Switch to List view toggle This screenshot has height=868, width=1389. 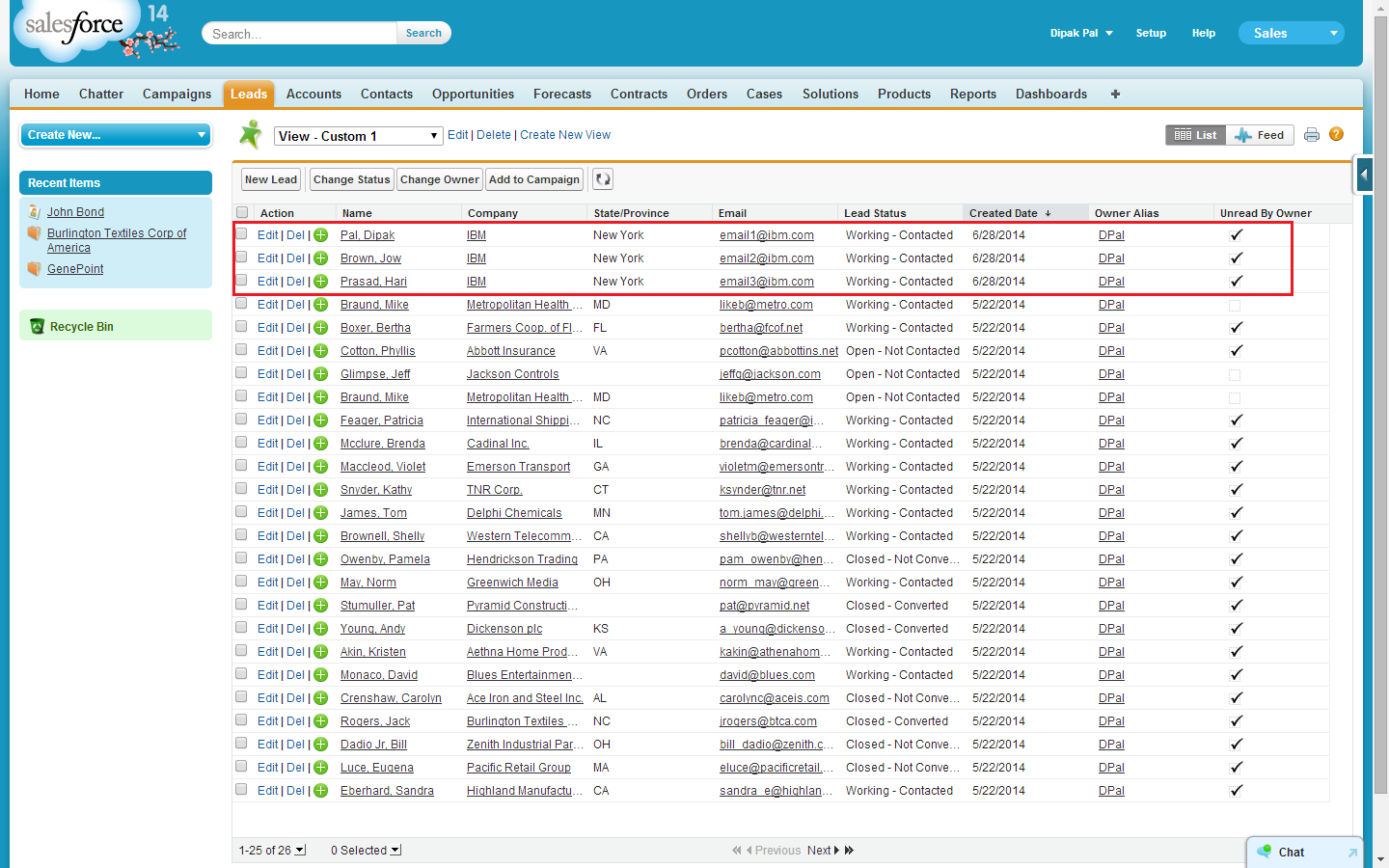coord(1196,135)
